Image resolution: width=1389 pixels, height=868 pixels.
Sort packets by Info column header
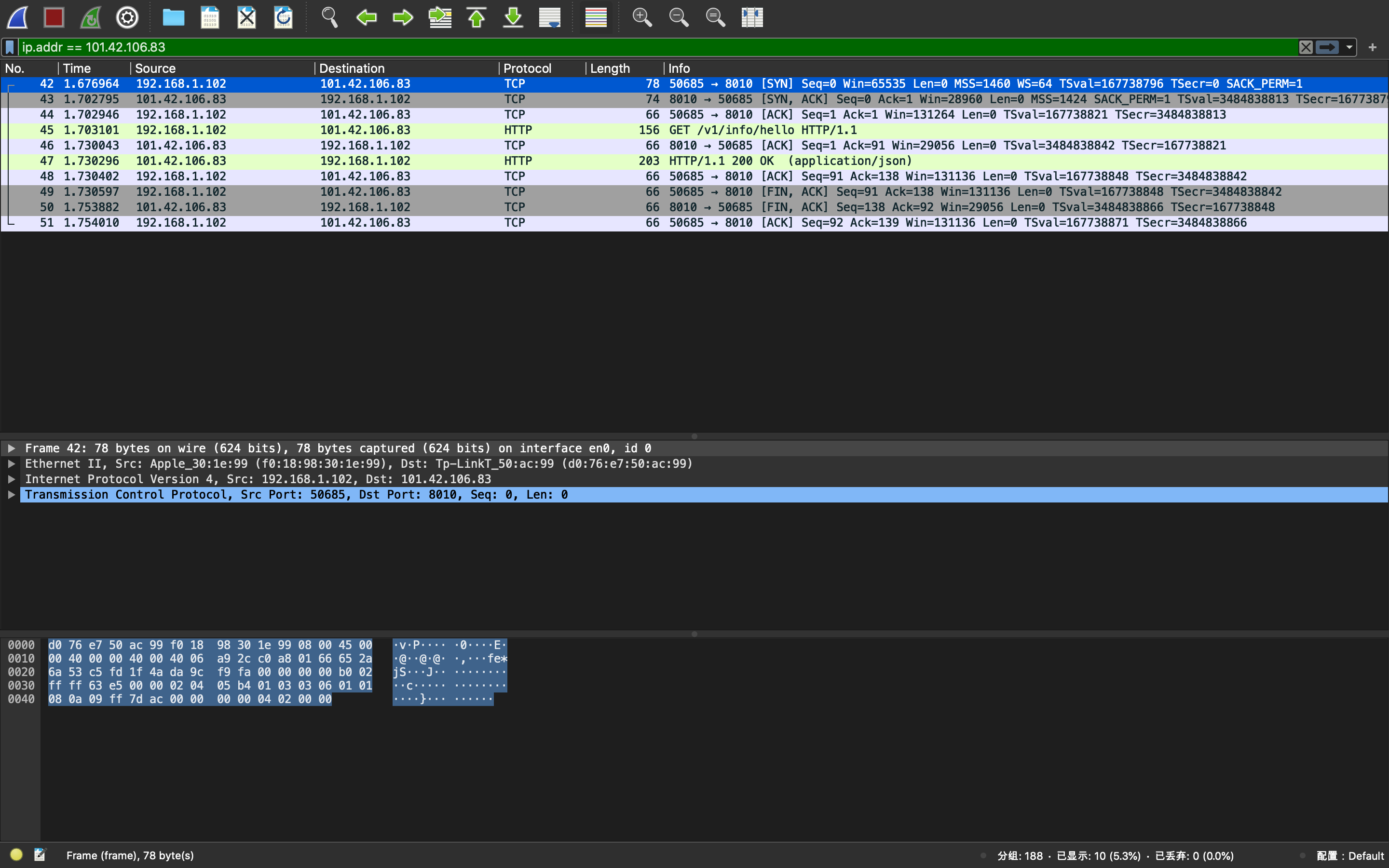(x=1026, y=68)
